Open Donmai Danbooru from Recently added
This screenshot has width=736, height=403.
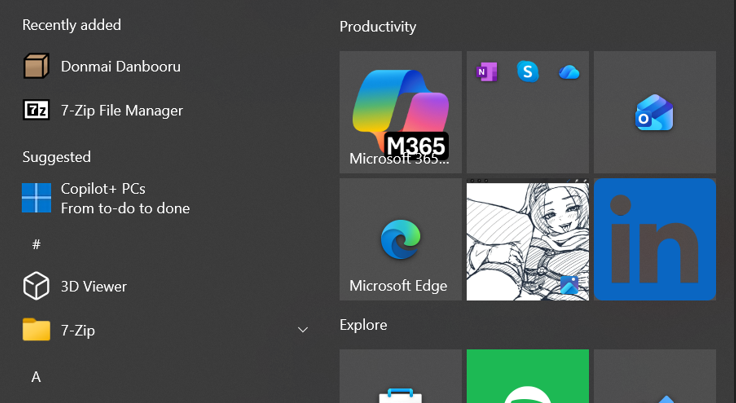(120, 66)
